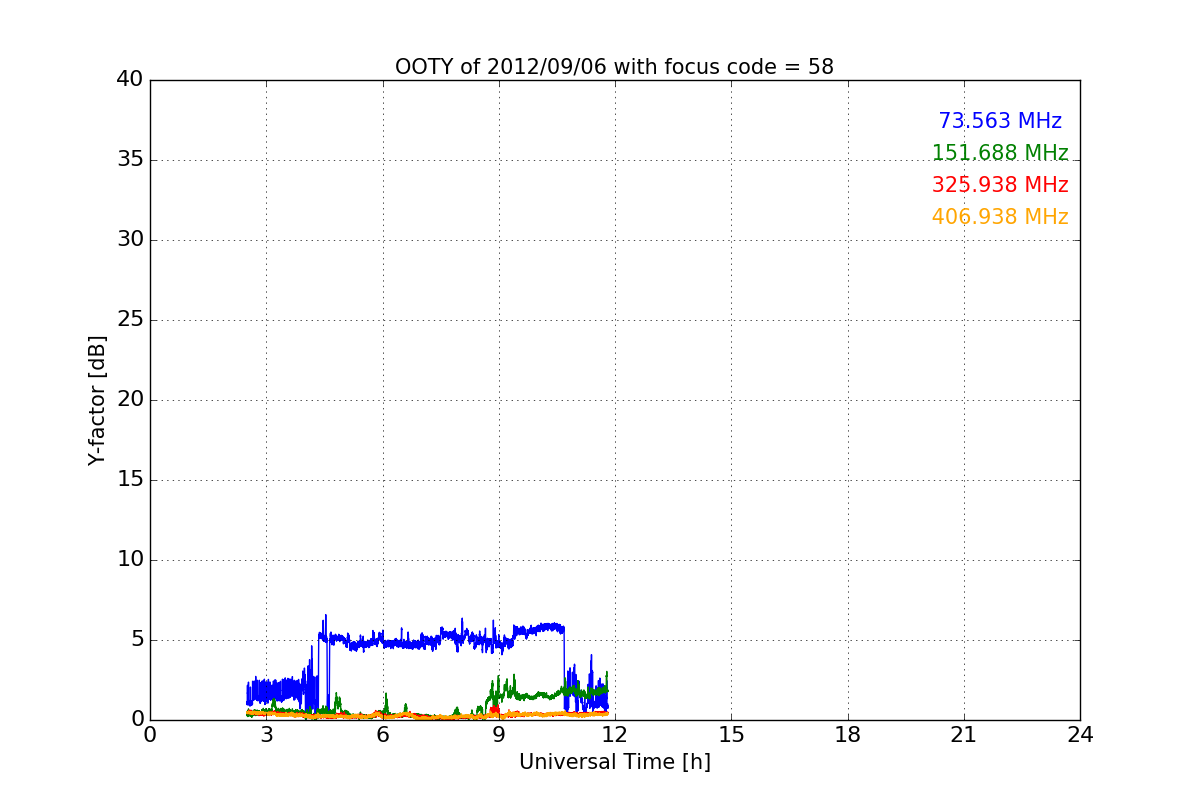Click the 'Y-factor [dB]' axis label
1200x800 pixels.
click(x=97, y=400)
